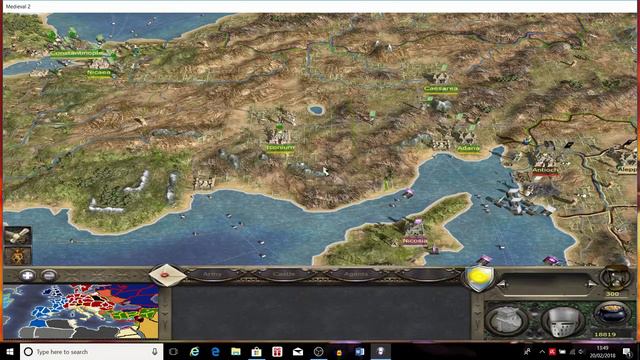Open File Explorer from the taskbar

coord(236,351)
